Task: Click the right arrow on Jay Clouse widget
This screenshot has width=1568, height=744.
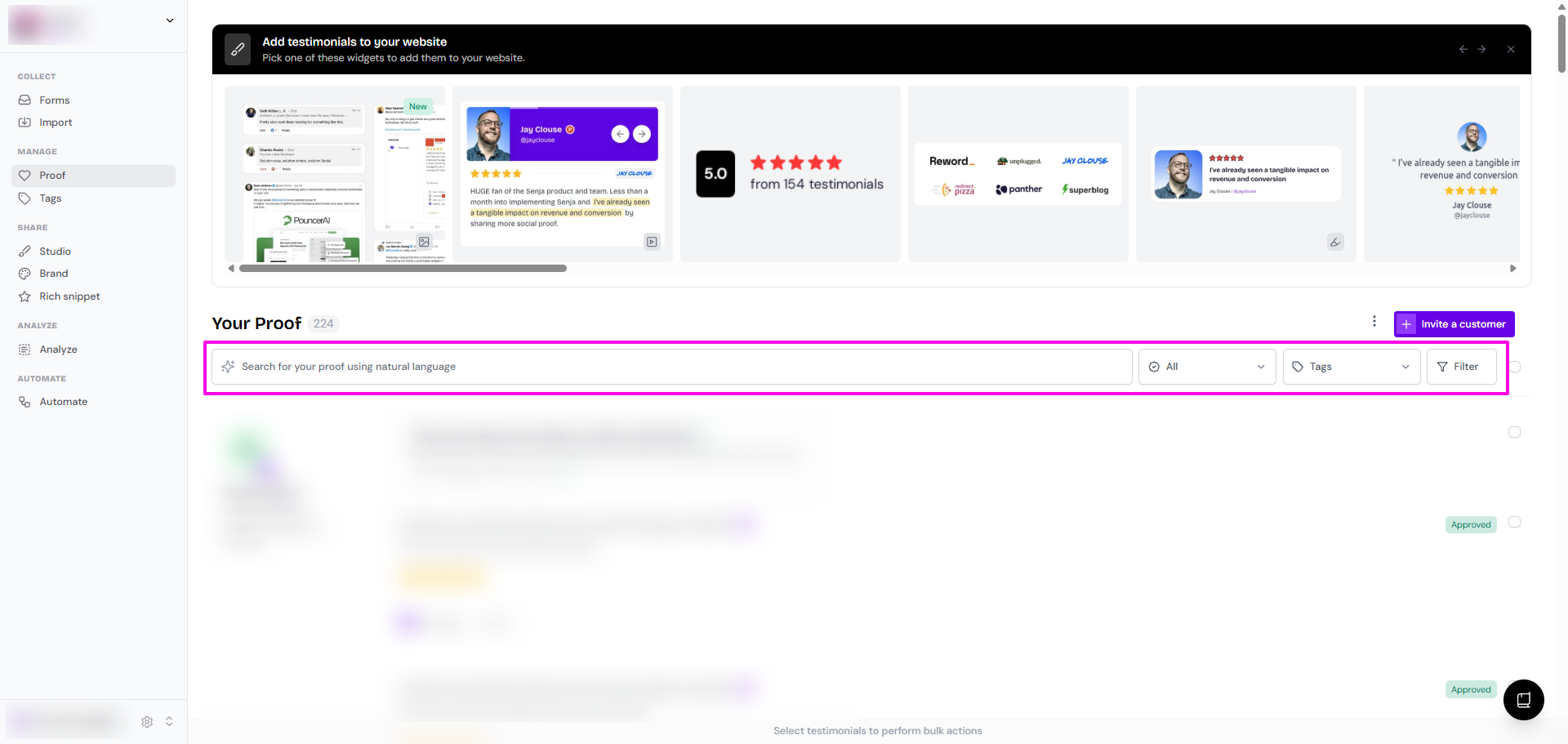Action: 642,134
